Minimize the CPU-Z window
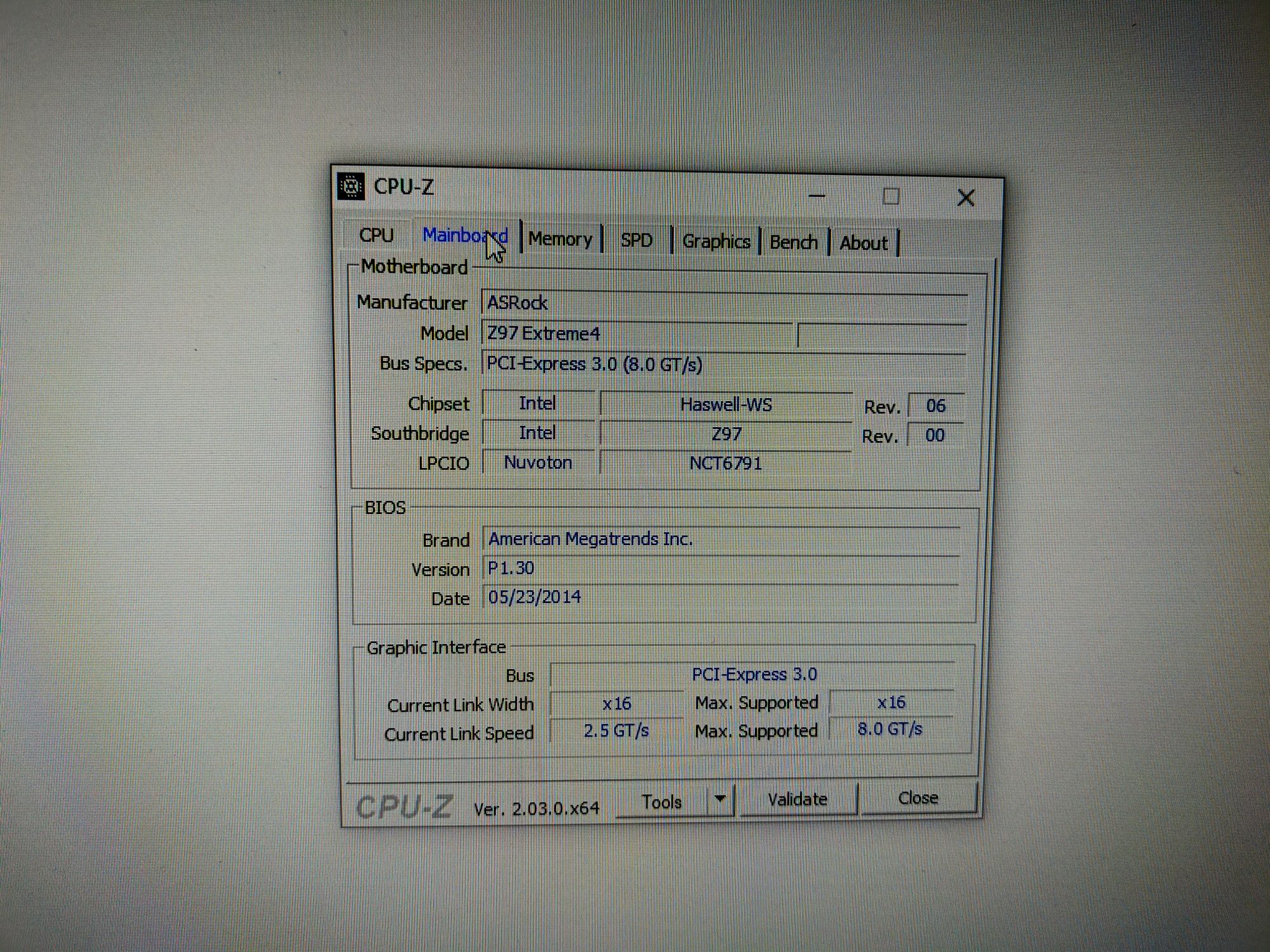 point(817,195)
